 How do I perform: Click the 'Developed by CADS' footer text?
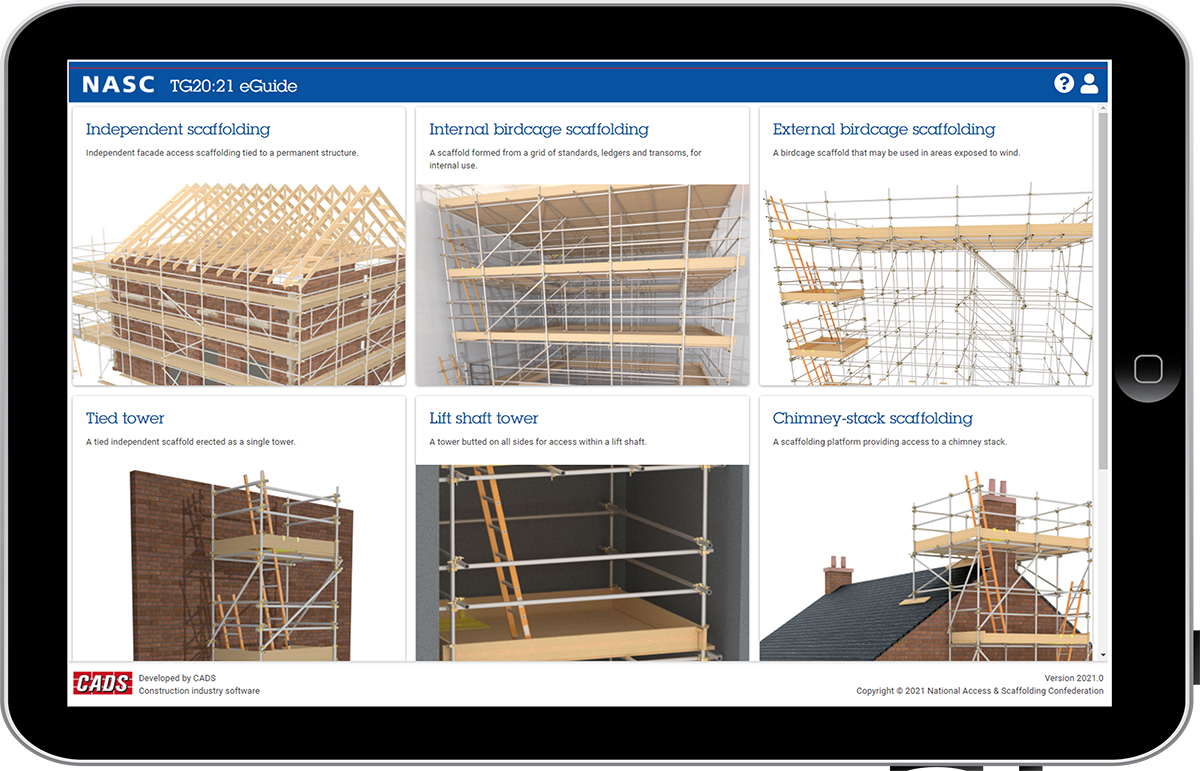177,678
